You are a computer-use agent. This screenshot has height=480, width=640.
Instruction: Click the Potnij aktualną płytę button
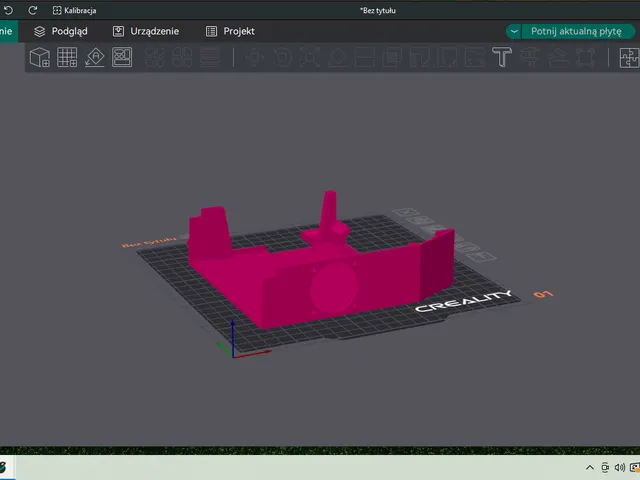click(x=576, y=31)
